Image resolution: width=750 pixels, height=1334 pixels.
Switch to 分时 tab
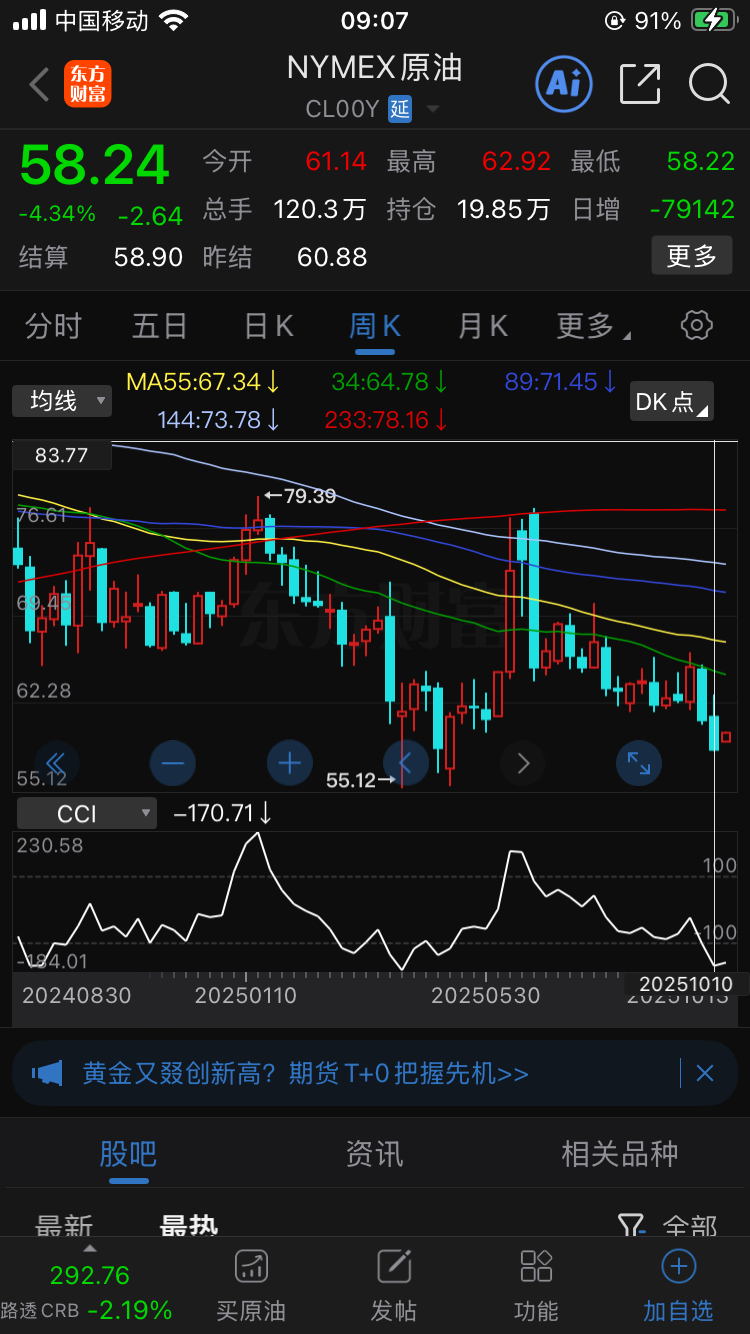pyautogui.click(x=53, y=326)
